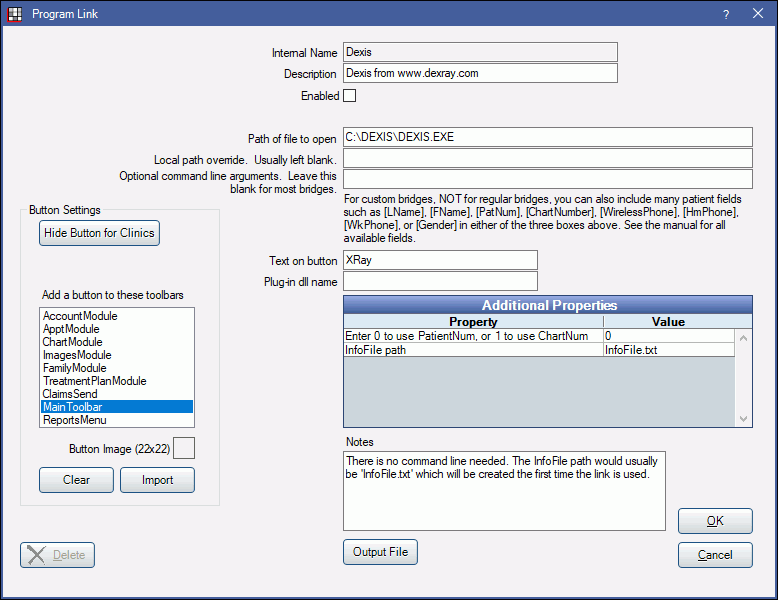This screenshot has width=778, height=600.
Task: Click inside the Notes text area
Action: tap(504, 491)
